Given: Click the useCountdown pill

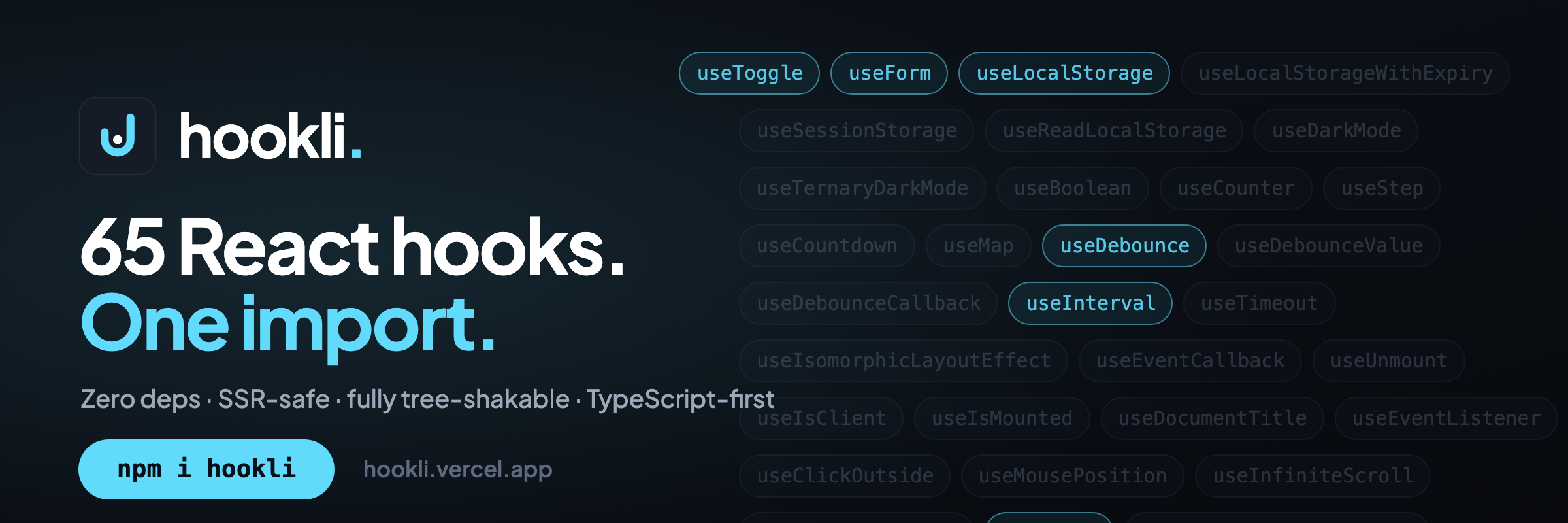Looking at the screenshot, I should click(x=827, y=246).
